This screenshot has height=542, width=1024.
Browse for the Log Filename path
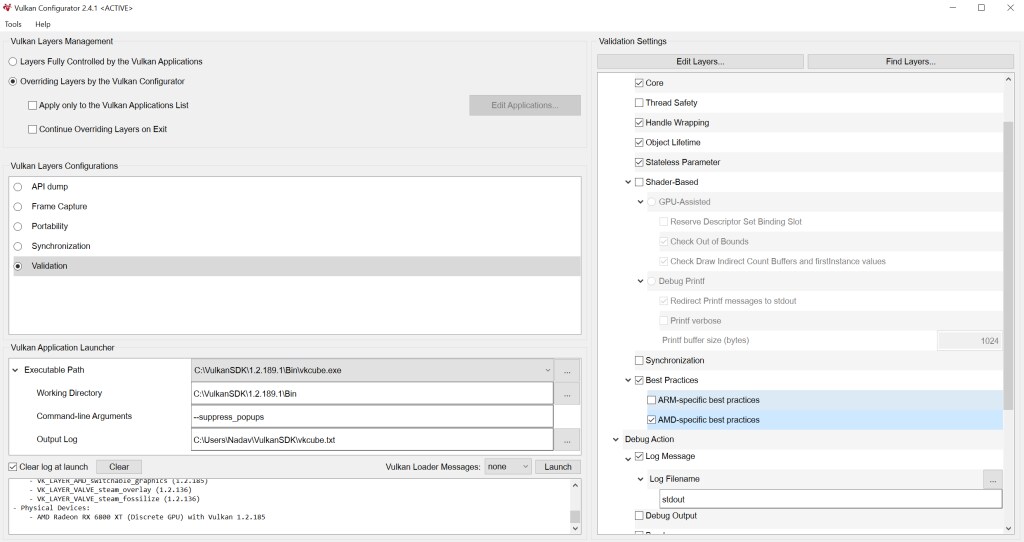tap(991, 479)
